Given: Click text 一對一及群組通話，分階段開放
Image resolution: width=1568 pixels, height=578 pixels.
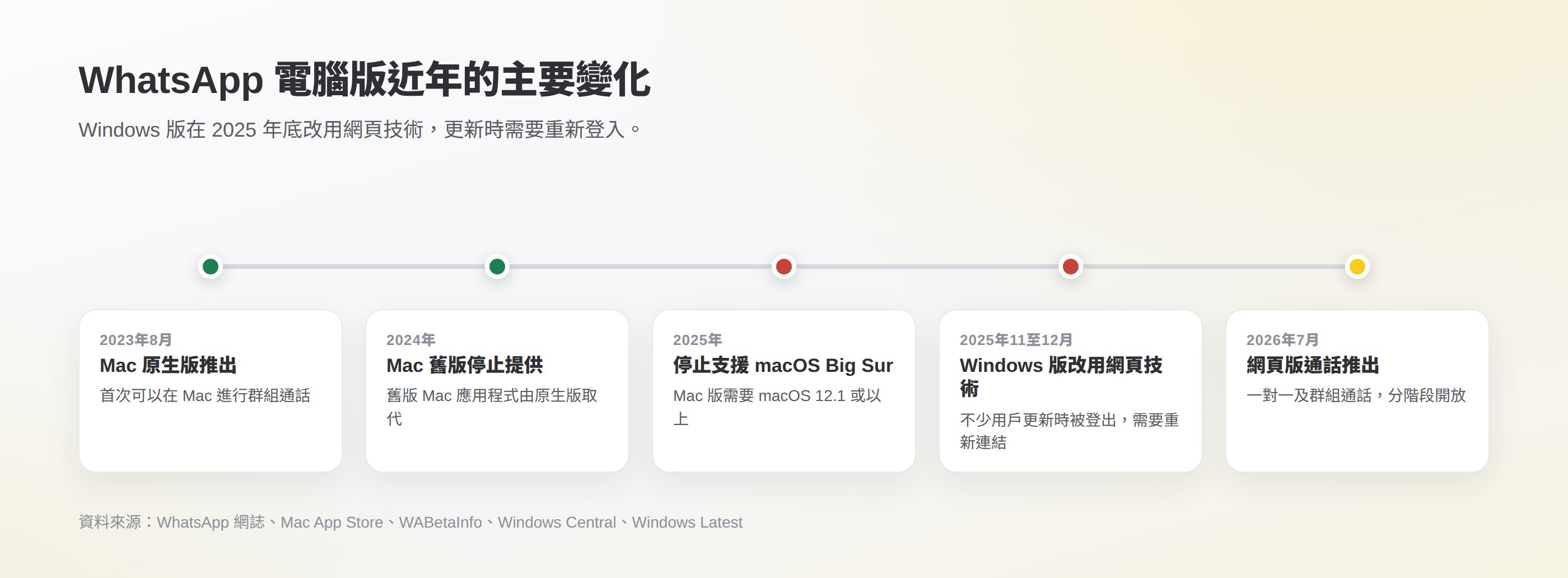Looking at the screenshot, I should pos(1356,396).
